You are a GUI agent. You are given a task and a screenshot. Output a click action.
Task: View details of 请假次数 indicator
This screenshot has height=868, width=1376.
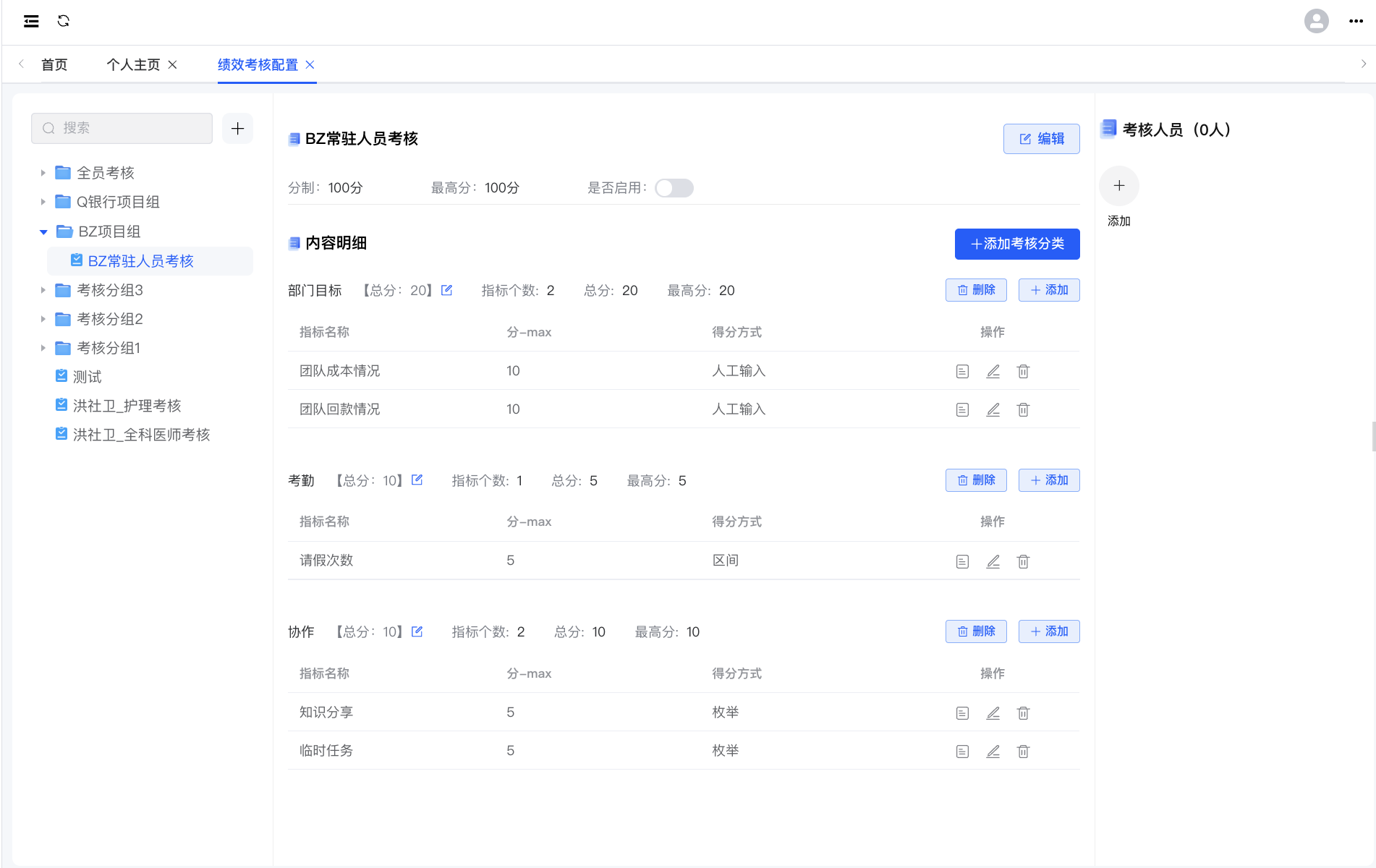click(962, 561)
